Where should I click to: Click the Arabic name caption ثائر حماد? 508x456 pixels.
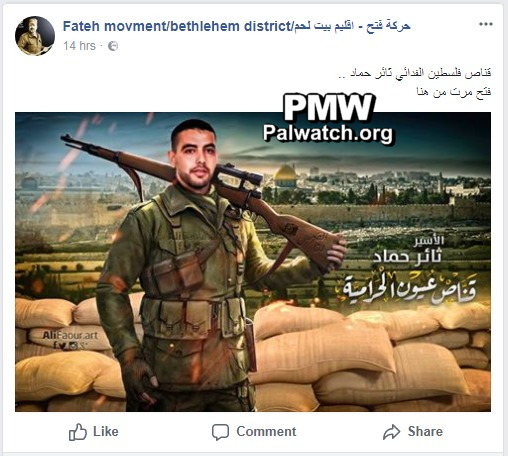407,257
